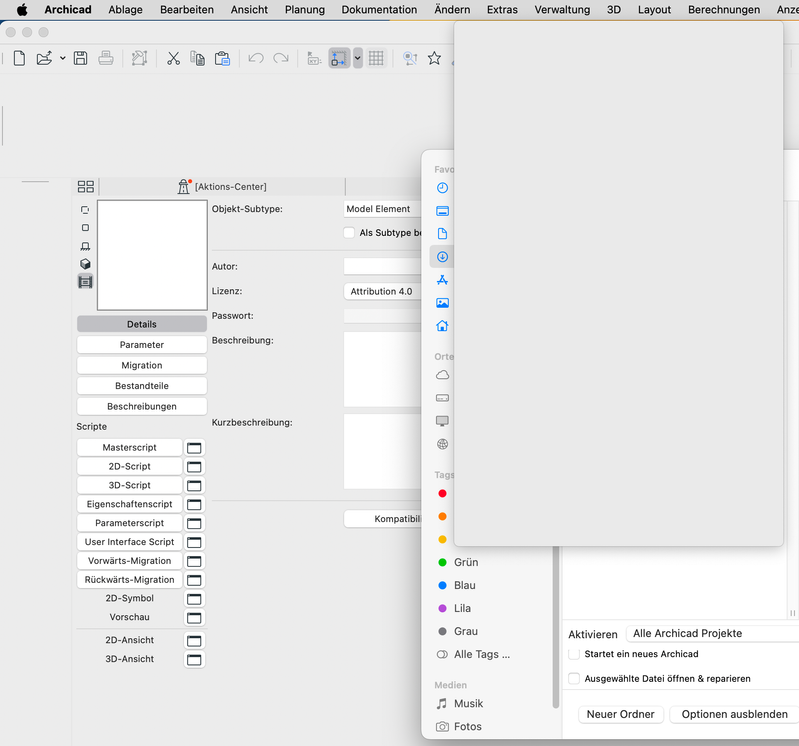Check 'Ausgewählte Datei öffnen & reparieren'
799x746 pixels.
(574, 678)
